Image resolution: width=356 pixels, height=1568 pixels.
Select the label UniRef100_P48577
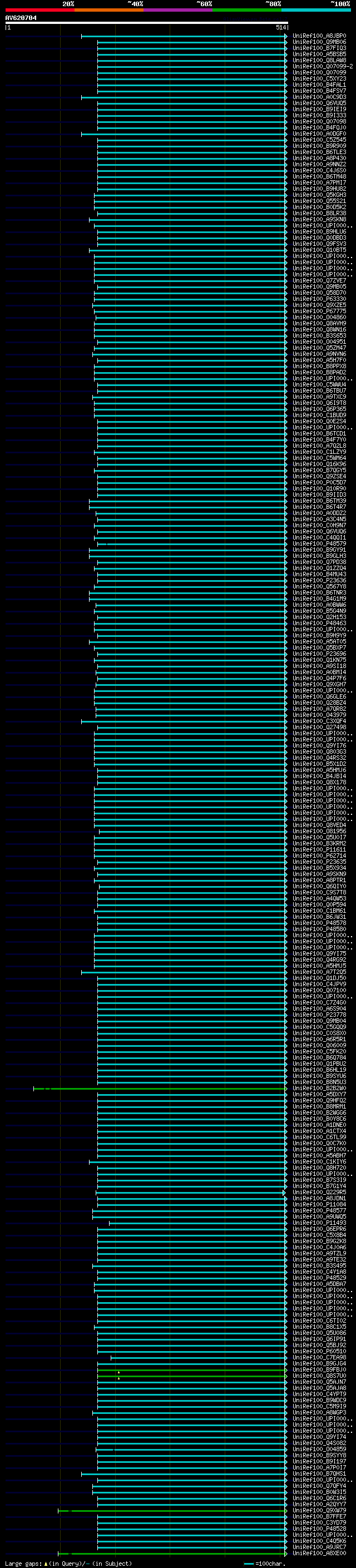click(x=319, y=1211)
